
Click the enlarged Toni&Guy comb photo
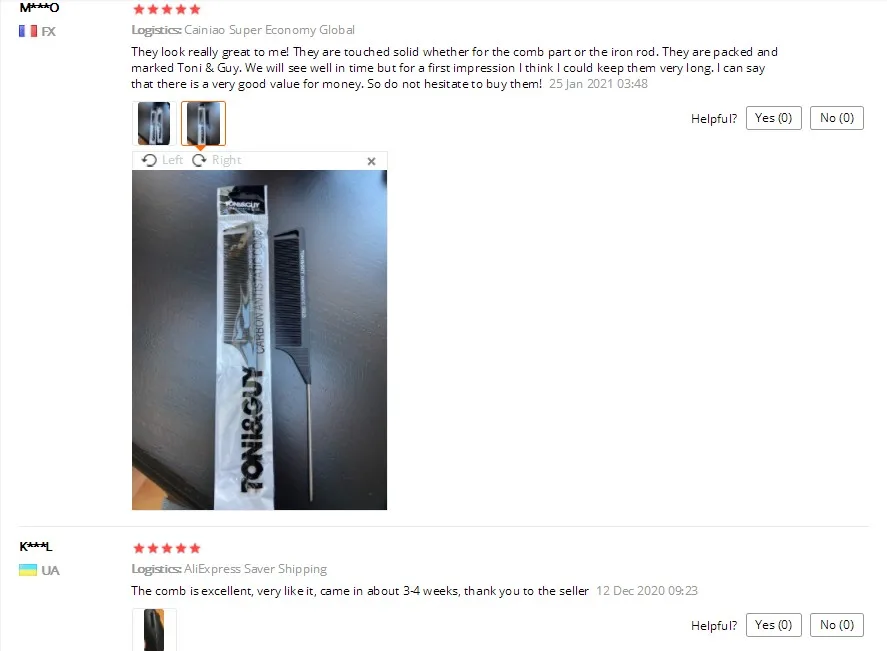tap(259, 340)
